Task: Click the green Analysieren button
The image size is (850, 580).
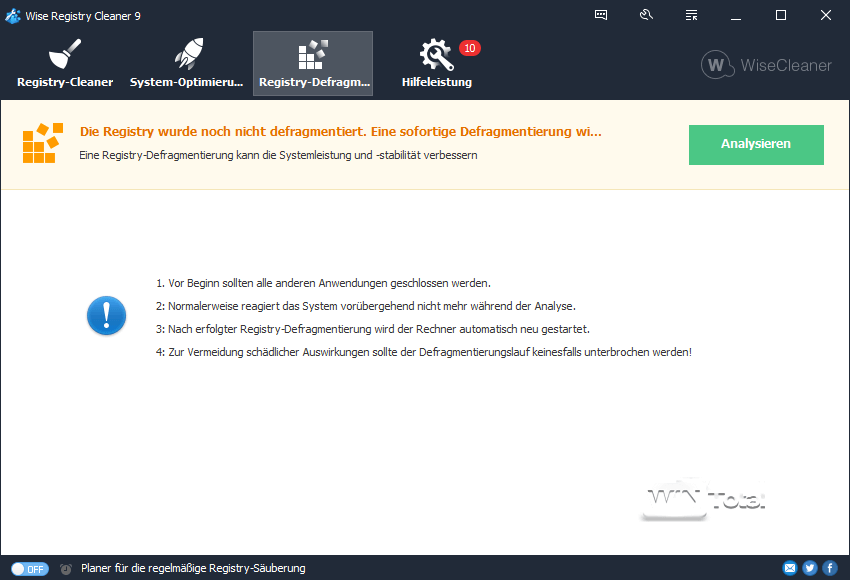Action: (x=756, y=145)
